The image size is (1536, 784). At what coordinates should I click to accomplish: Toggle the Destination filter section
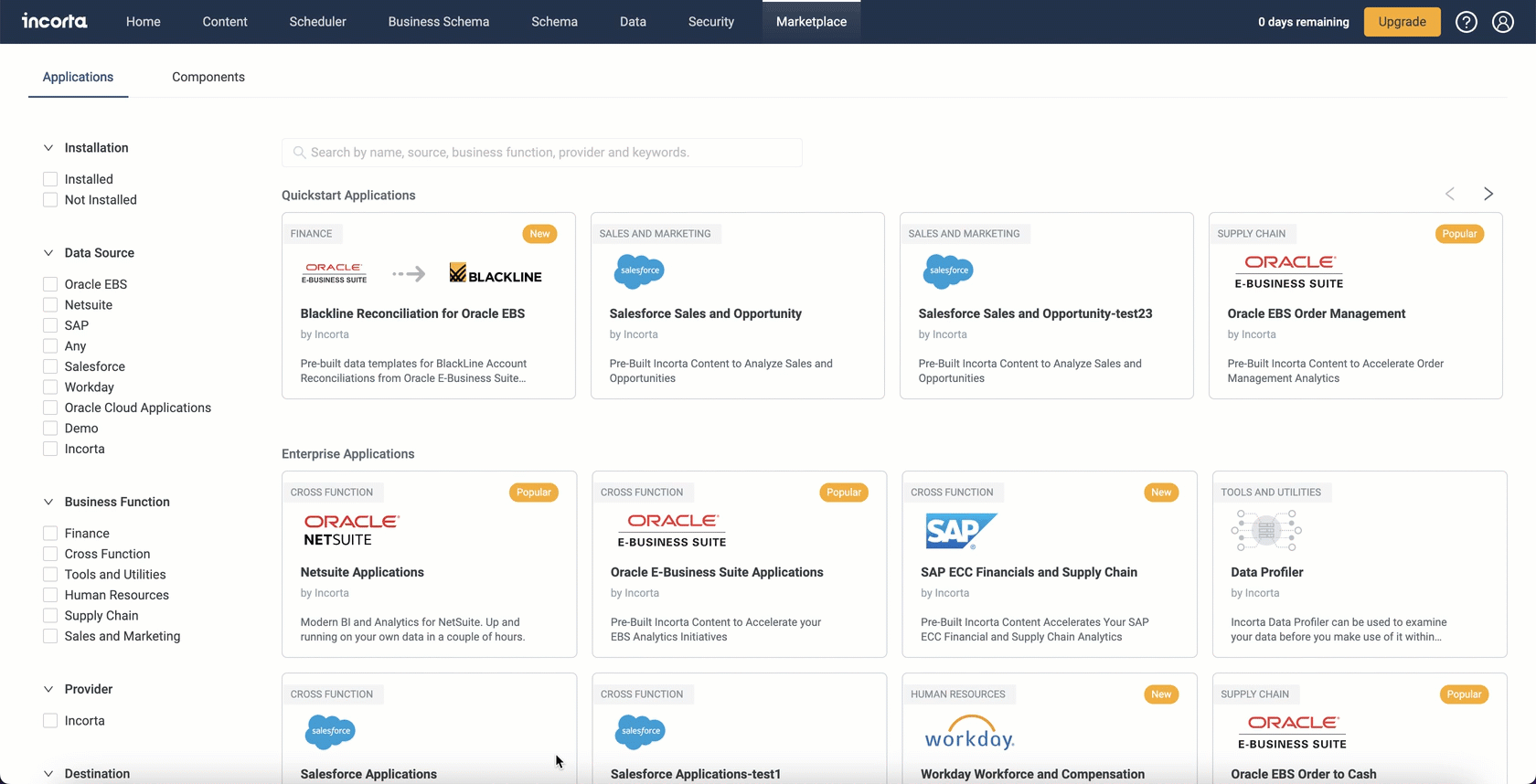click(48, 774)
